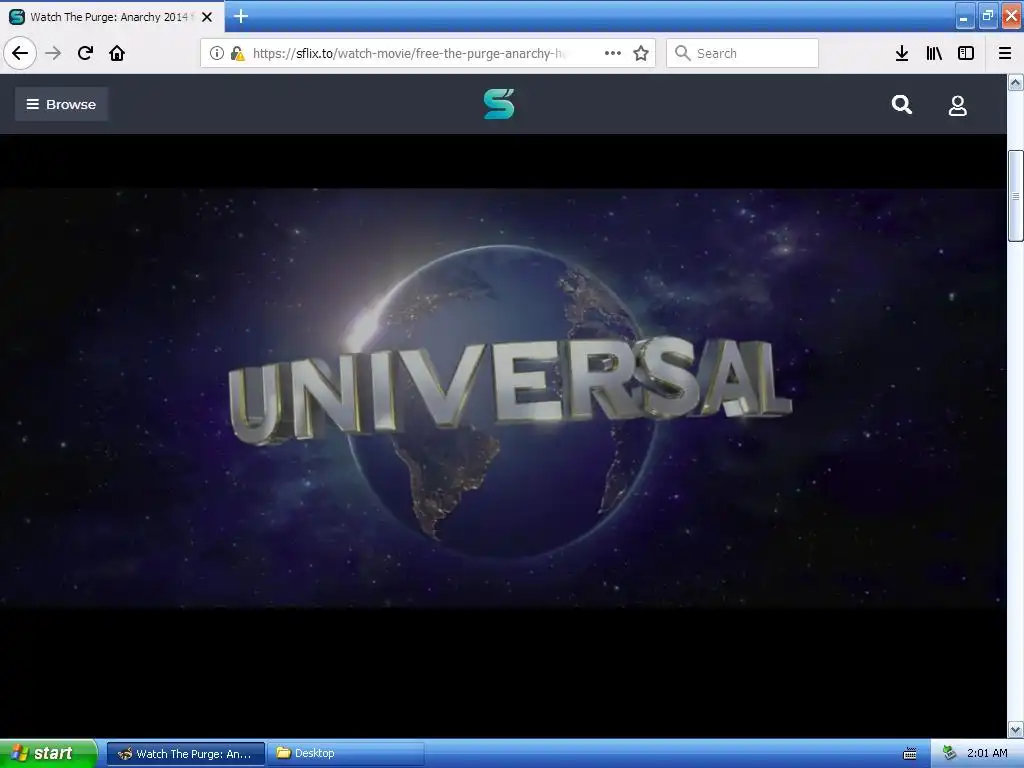Click the 2:01 AM clock
This screenshot has height=768, width=1024.
coord(987,753)
